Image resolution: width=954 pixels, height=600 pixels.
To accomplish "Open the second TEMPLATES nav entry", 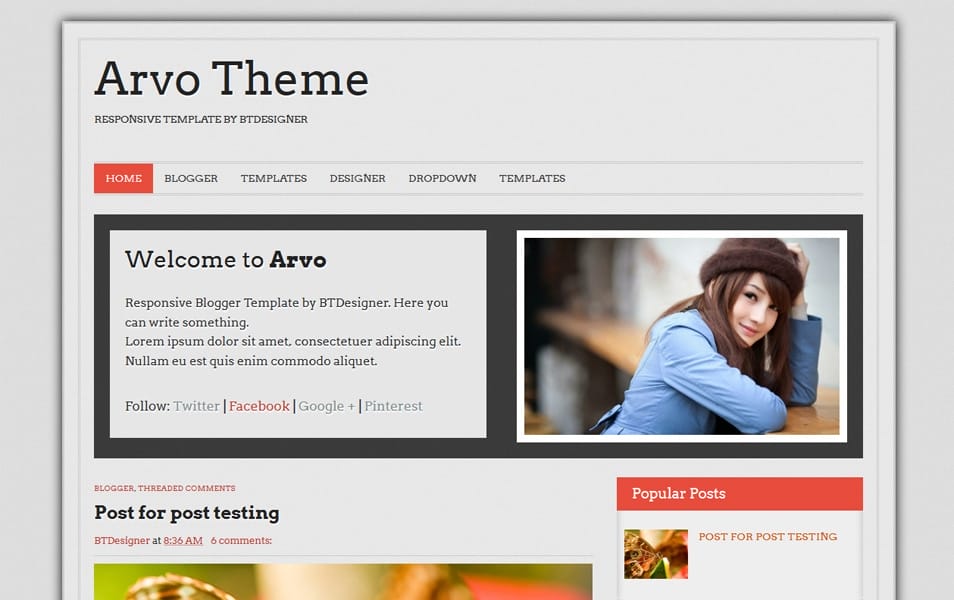I will coord(532,178).
